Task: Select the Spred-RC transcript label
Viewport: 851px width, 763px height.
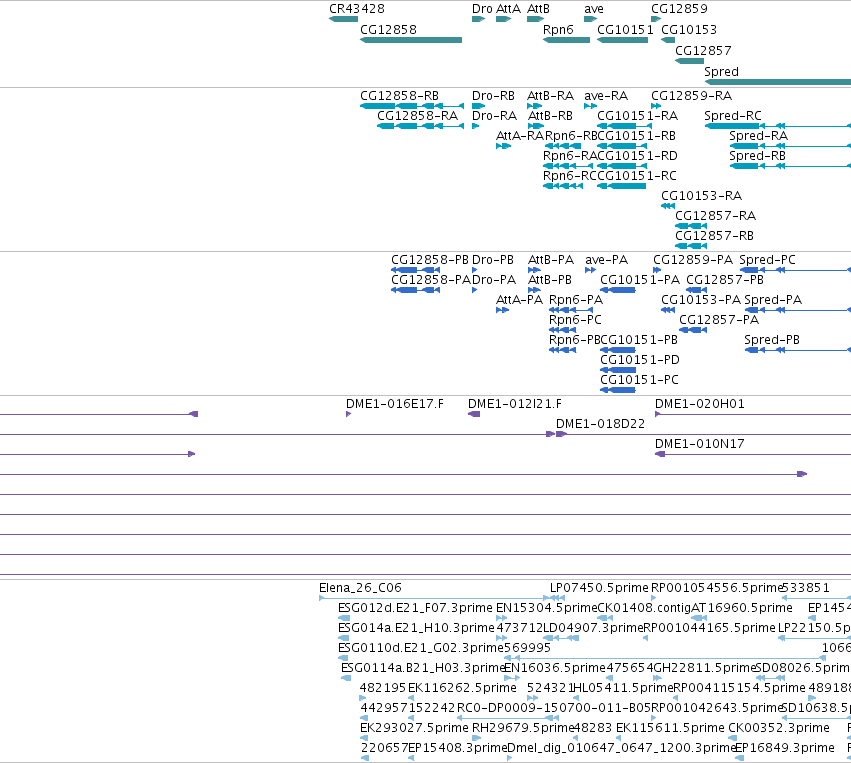Action: 733,116
